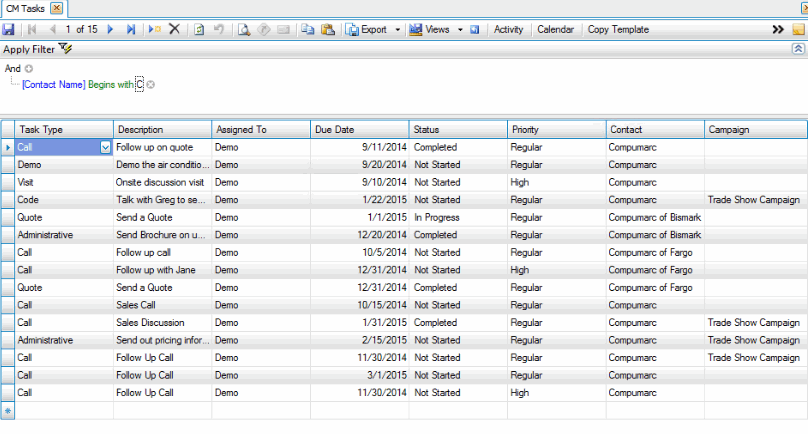Go to the next record arrow
The height and width of the screenshot is (434, 808).
(110, 30)
